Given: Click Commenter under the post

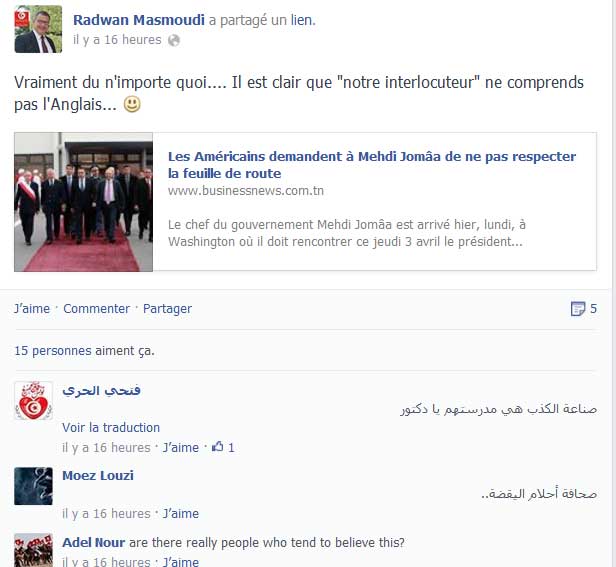Looking at the screenshot, I should (97, 309).
